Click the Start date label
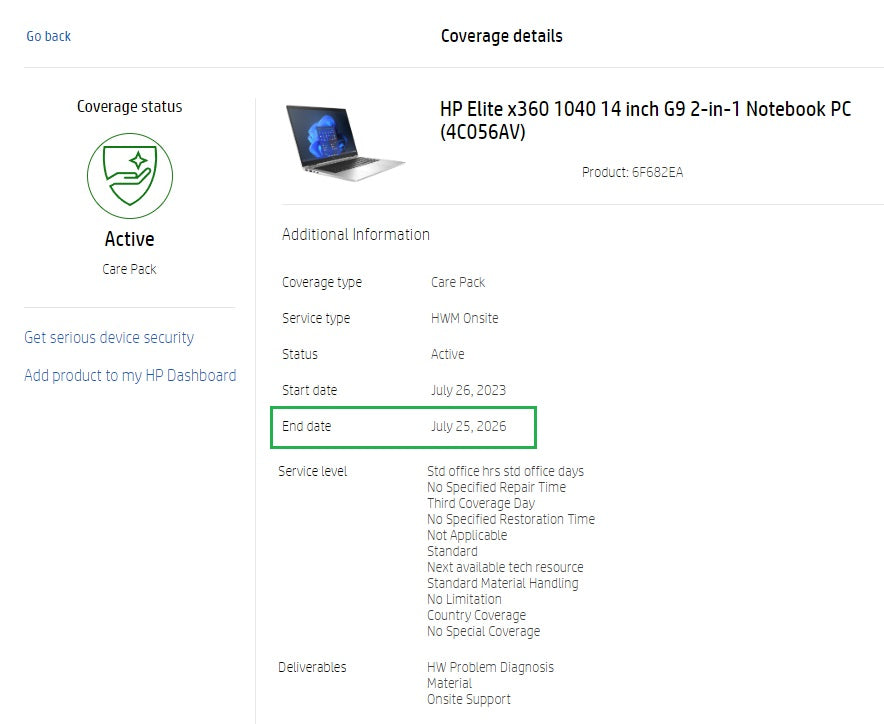This screenshot has height=724, width=884. (x=310, y=390)
